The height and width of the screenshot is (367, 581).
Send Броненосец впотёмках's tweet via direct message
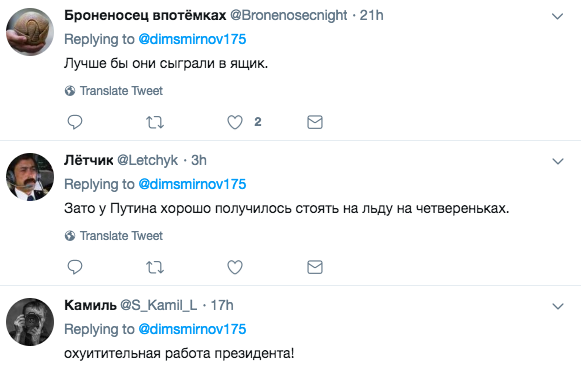pyautogui.click(x=315, y=122)
